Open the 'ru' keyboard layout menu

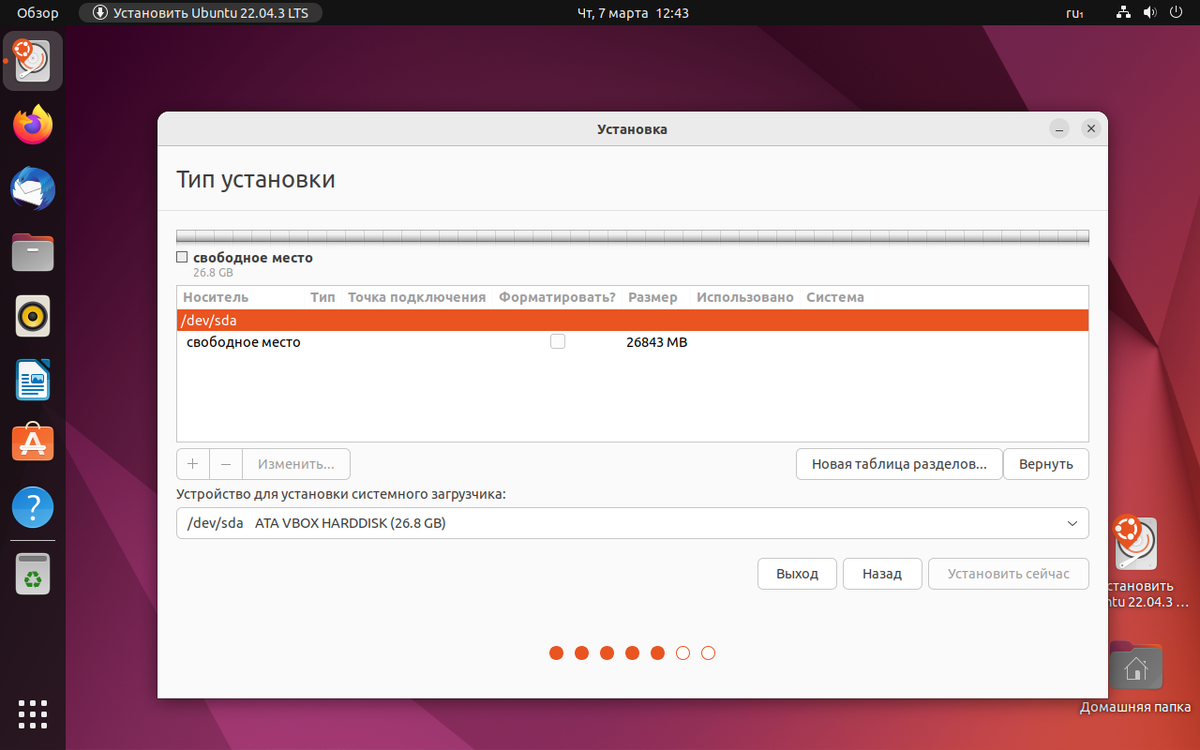coord(1075,12)
